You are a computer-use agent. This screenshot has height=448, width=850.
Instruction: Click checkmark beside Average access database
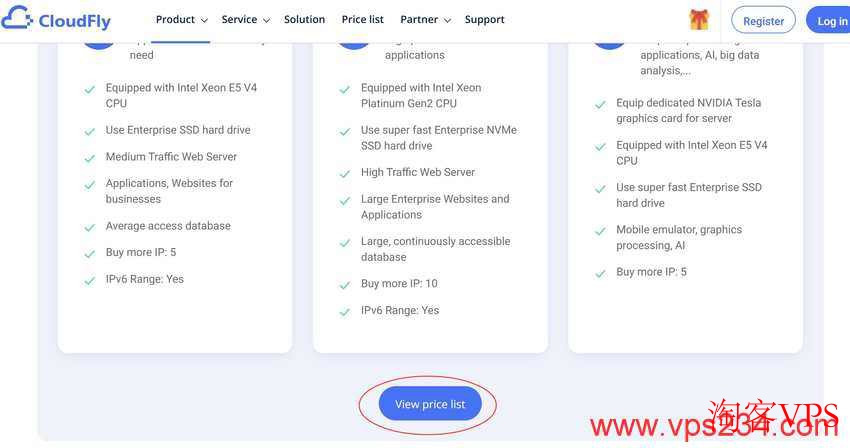click(x=90, y=228)
